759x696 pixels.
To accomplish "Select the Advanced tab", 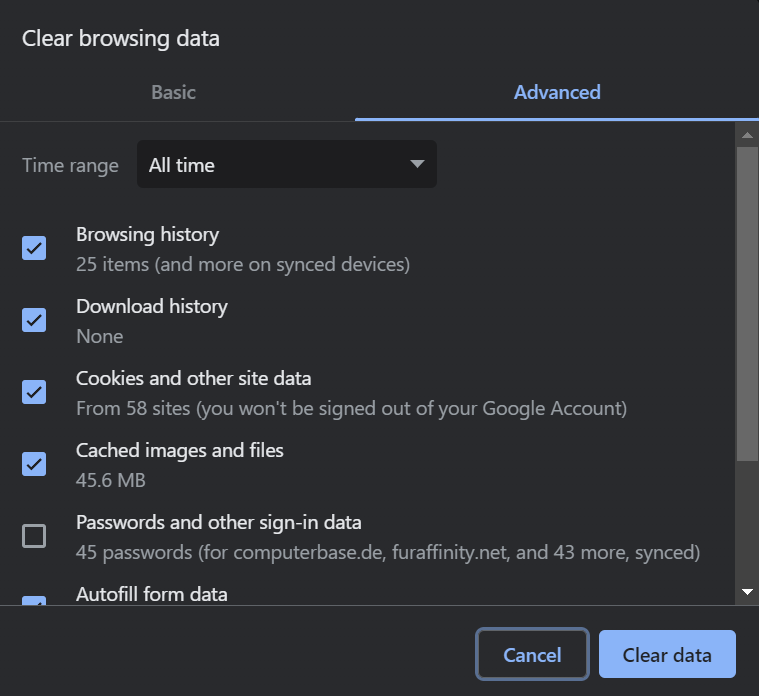I will click(557, 93).
